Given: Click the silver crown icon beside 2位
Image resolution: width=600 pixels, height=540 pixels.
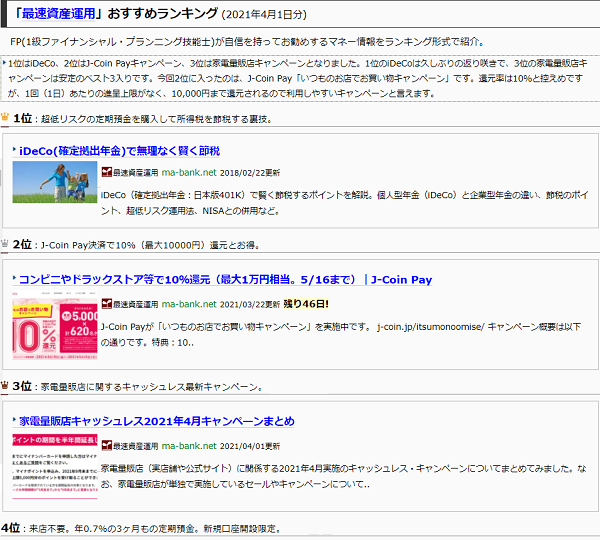Looking at the screenshot, I should (5, 243).
